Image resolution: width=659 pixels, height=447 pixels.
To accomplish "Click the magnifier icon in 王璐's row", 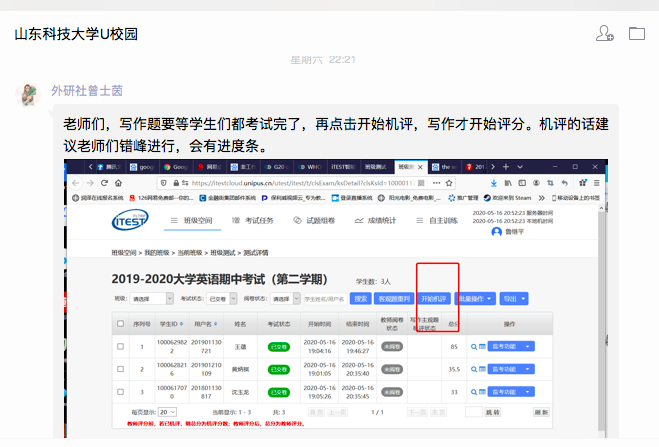I will [x=474, y=347].
